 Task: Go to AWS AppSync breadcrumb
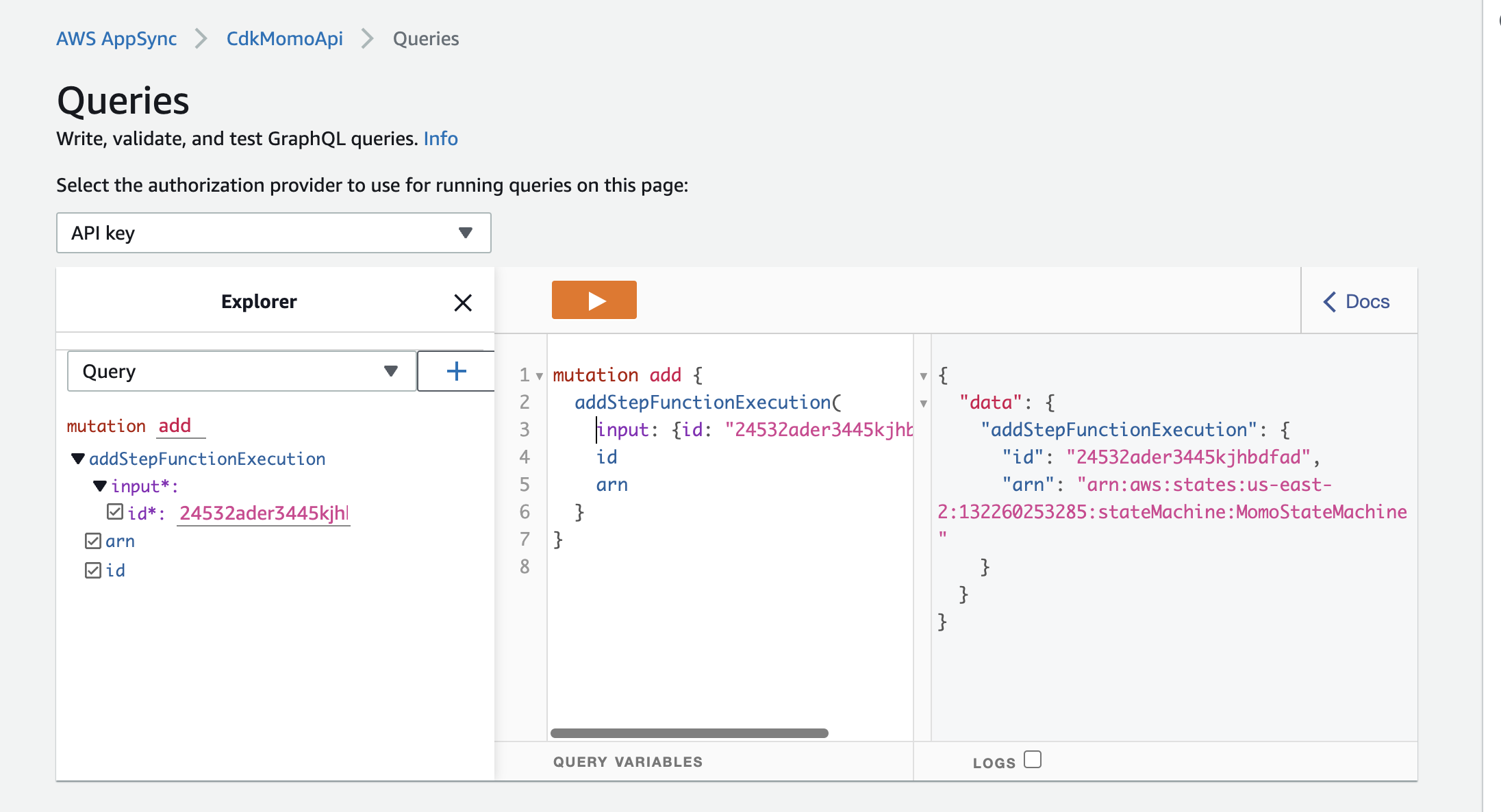pyautogui.click(x=116, y=38)
